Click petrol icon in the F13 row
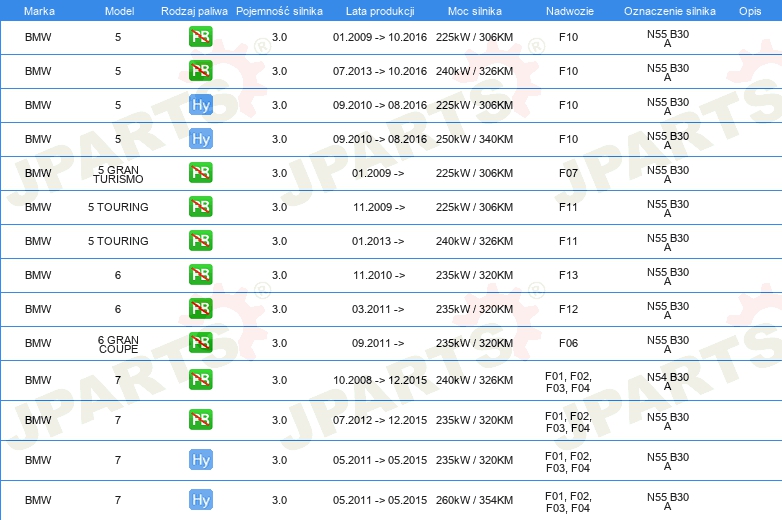Screen dimensions: 782x520 click(x=200, y=274)
